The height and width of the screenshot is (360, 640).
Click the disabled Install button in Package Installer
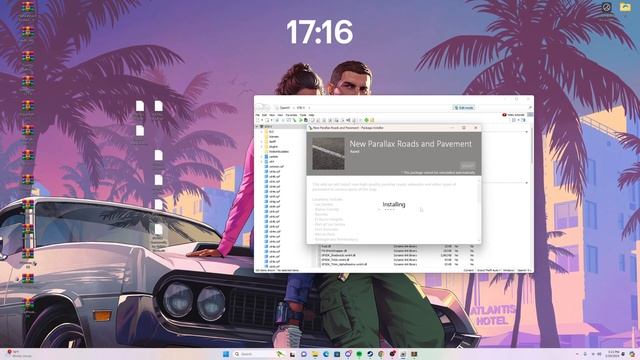pos(468,165)
